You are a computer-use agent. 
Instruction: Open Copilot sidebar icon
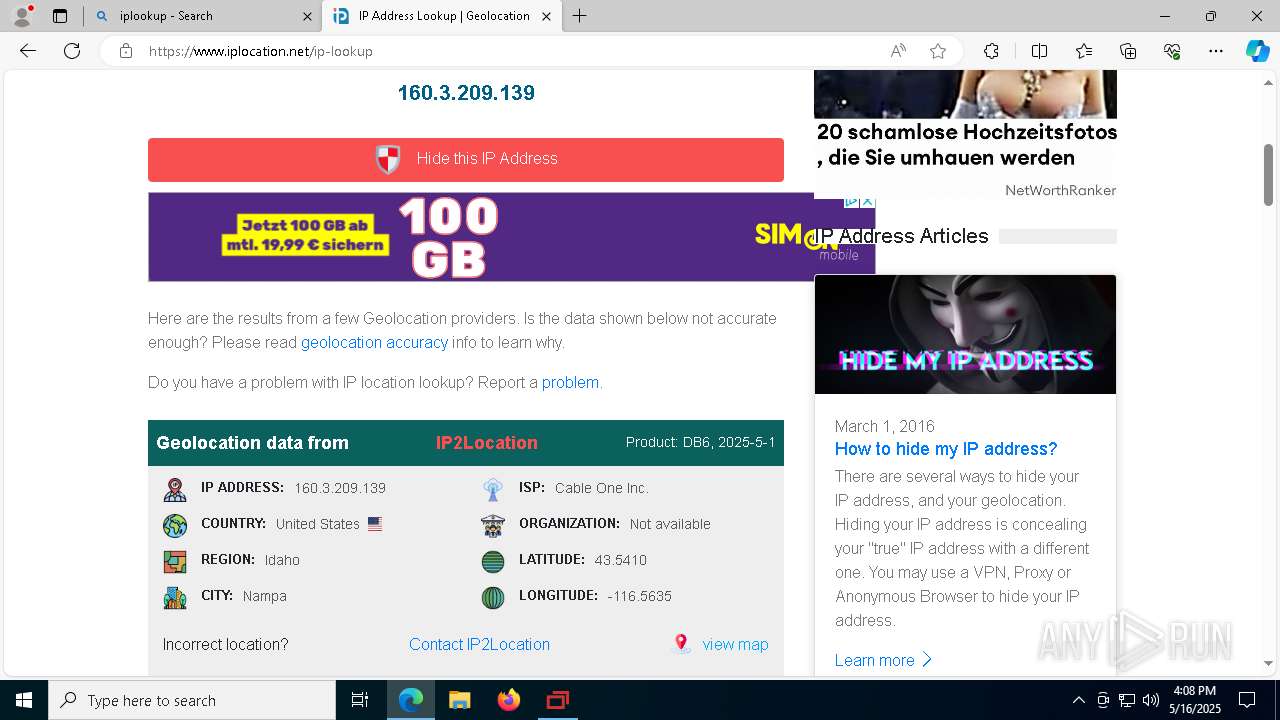(1257, 51)
